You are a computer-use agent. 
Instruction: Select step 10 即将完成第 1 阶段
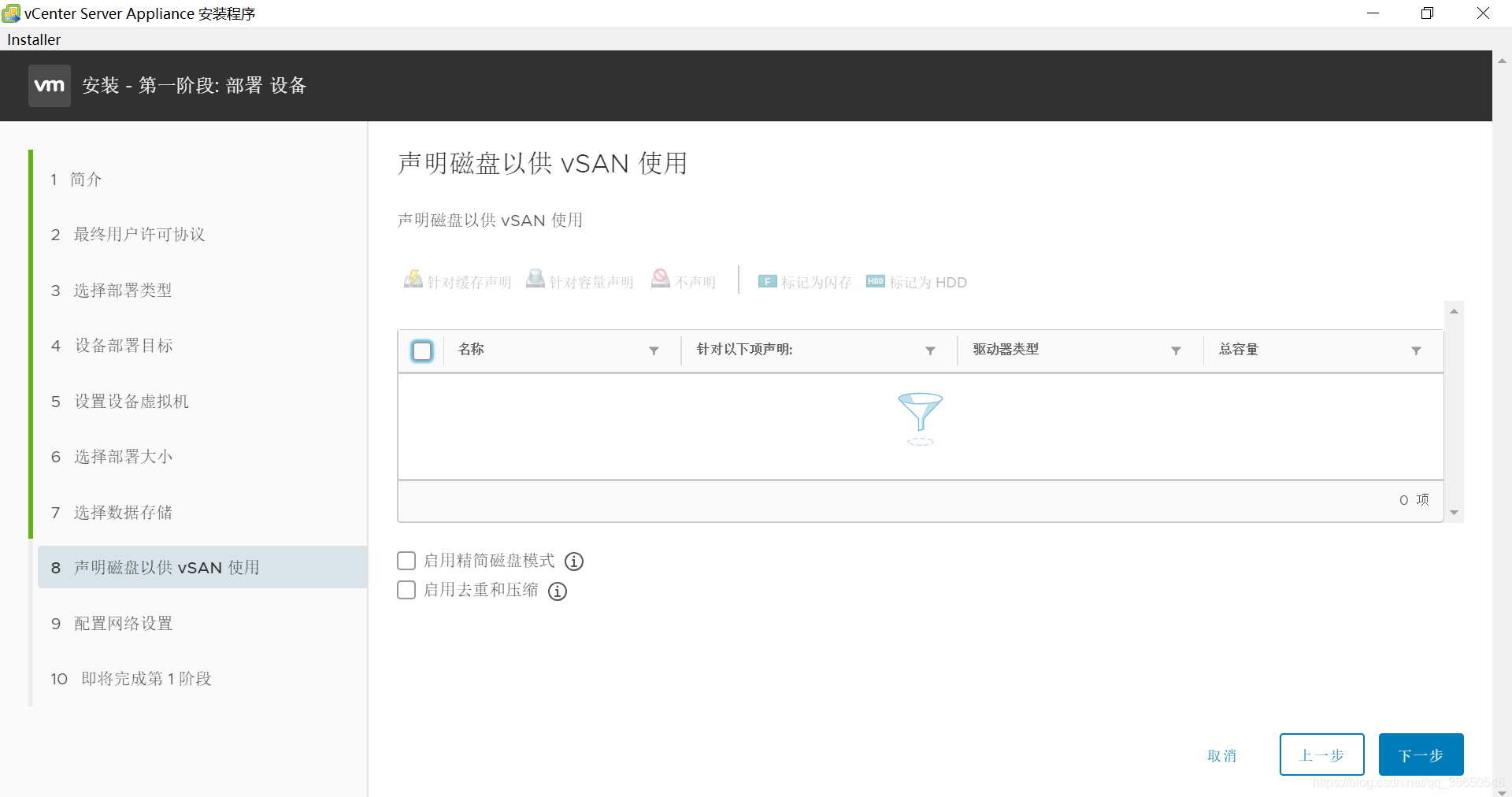coord(131,679)
